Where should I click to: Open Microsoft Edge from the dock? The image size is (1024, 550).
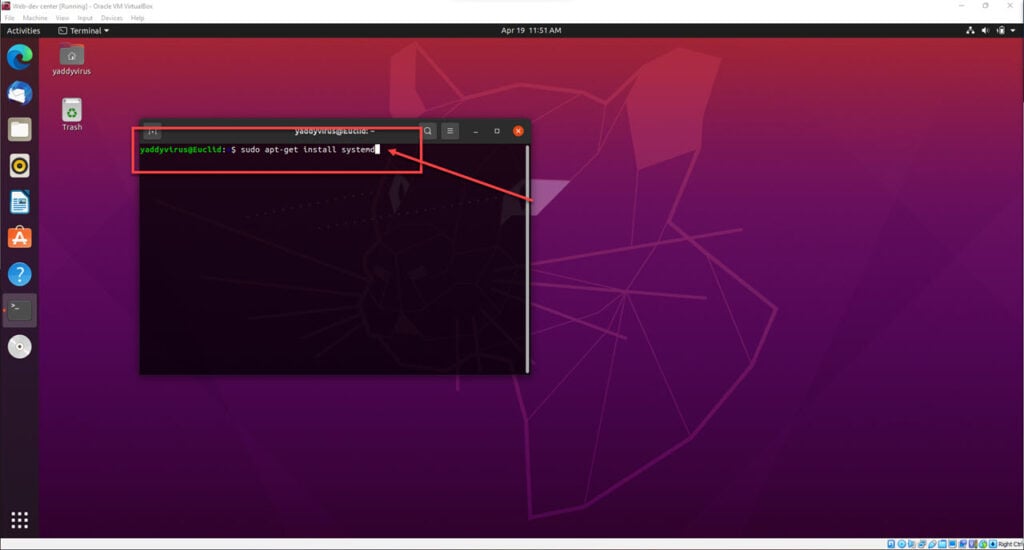click(x=20, y=57)
